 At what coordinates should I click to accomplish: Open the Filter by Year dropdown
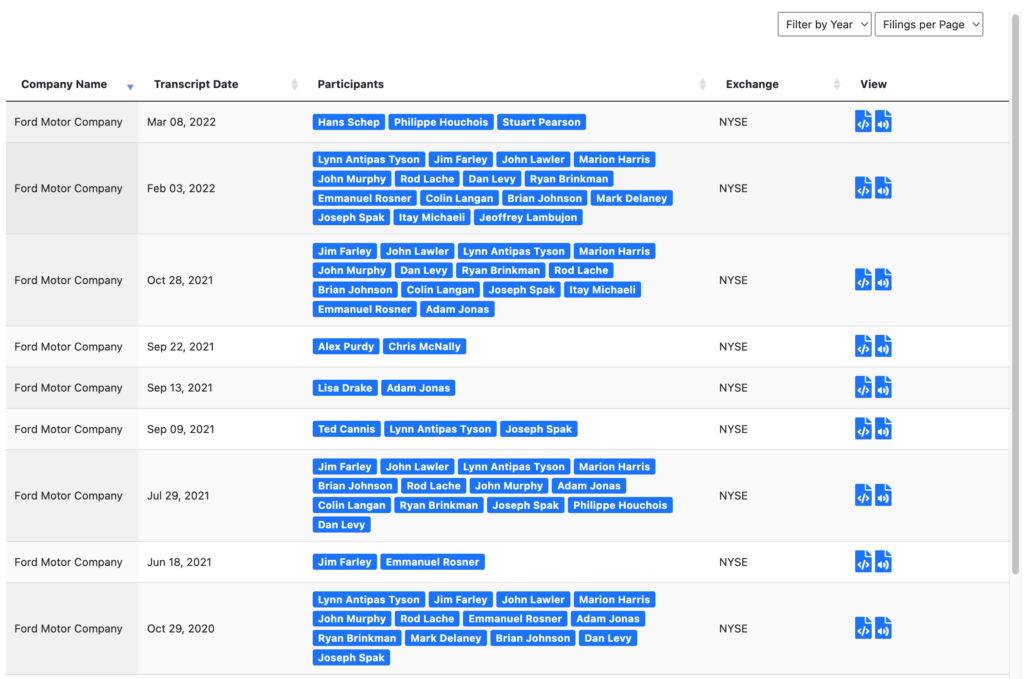tap(824, 24)
